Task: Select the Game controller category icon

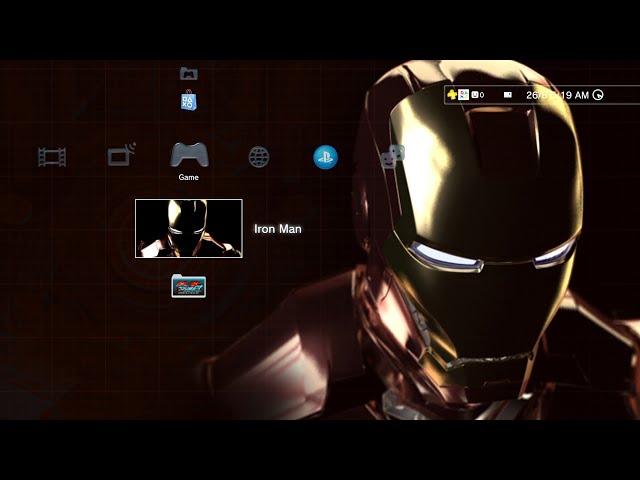Action: click(189, 155)
